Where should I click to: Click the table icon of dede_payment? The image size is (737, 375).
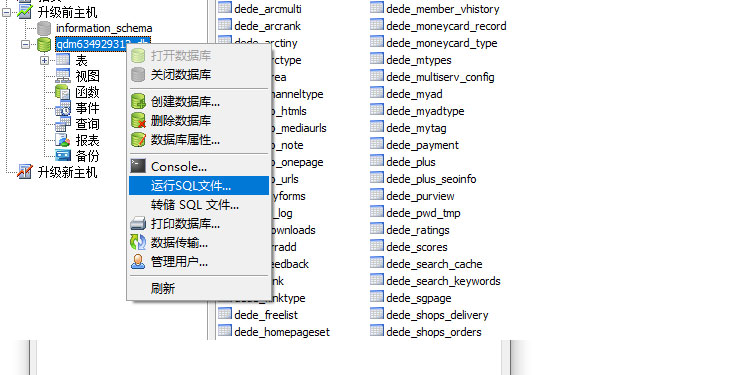point(376,144)
